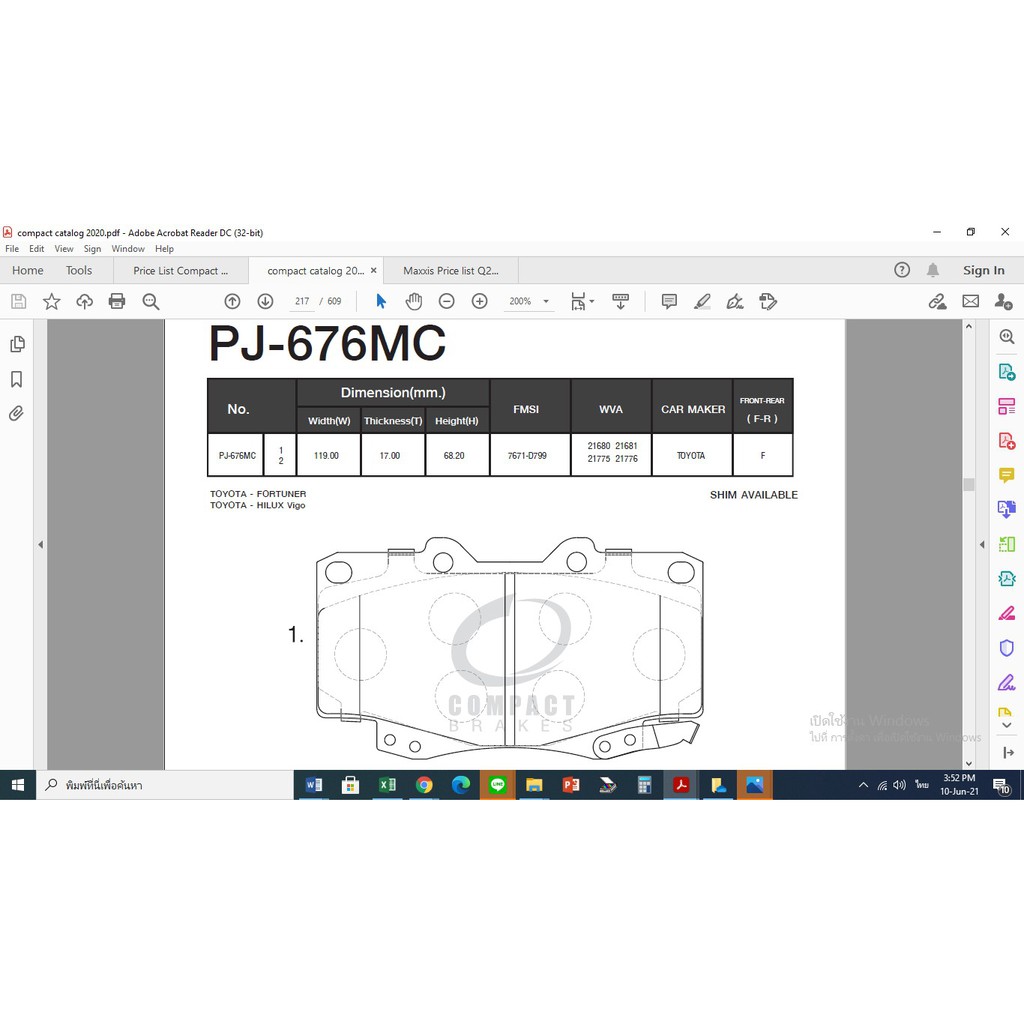Screen dimensions: 1024x1024
Task: Expand the left navigation pane arrow
Action: coord(40,544)
